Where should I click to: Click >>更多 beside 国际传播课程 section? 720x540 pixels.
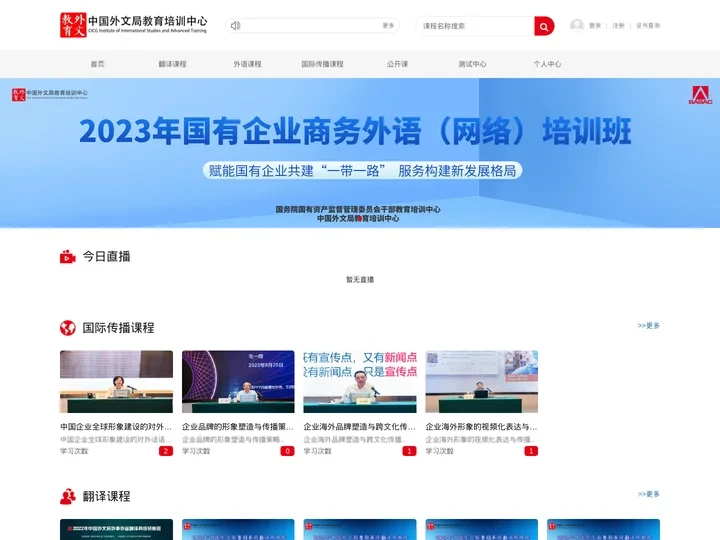[649, 326]
